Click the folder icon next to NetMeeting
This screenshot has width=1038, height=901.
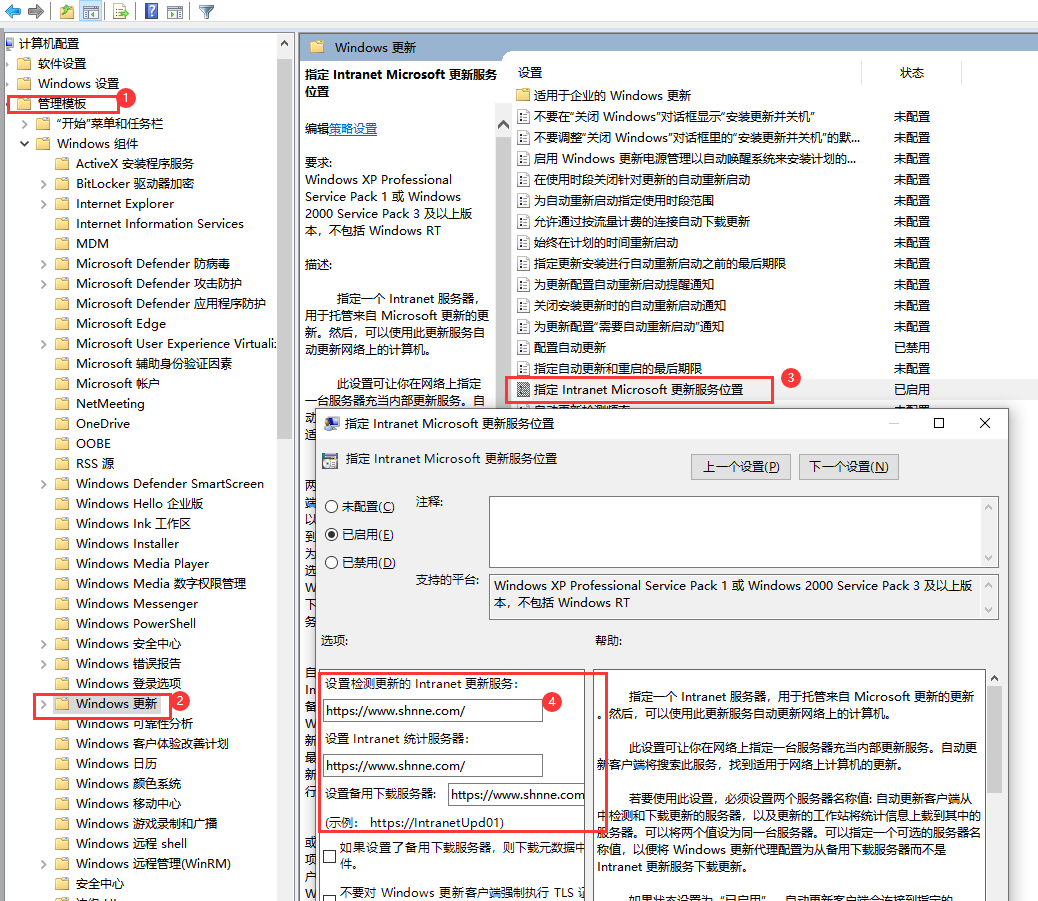pos(62,404)
